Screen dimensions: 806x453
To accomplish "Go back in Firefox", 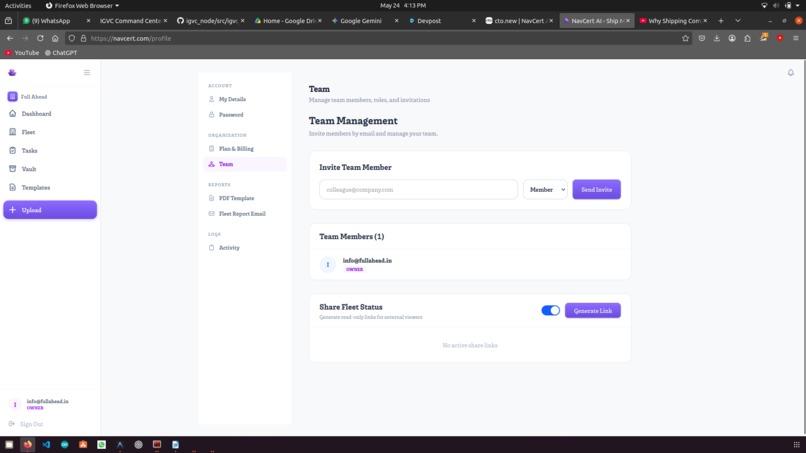I will pyautogui.click(x=10, y=38).
